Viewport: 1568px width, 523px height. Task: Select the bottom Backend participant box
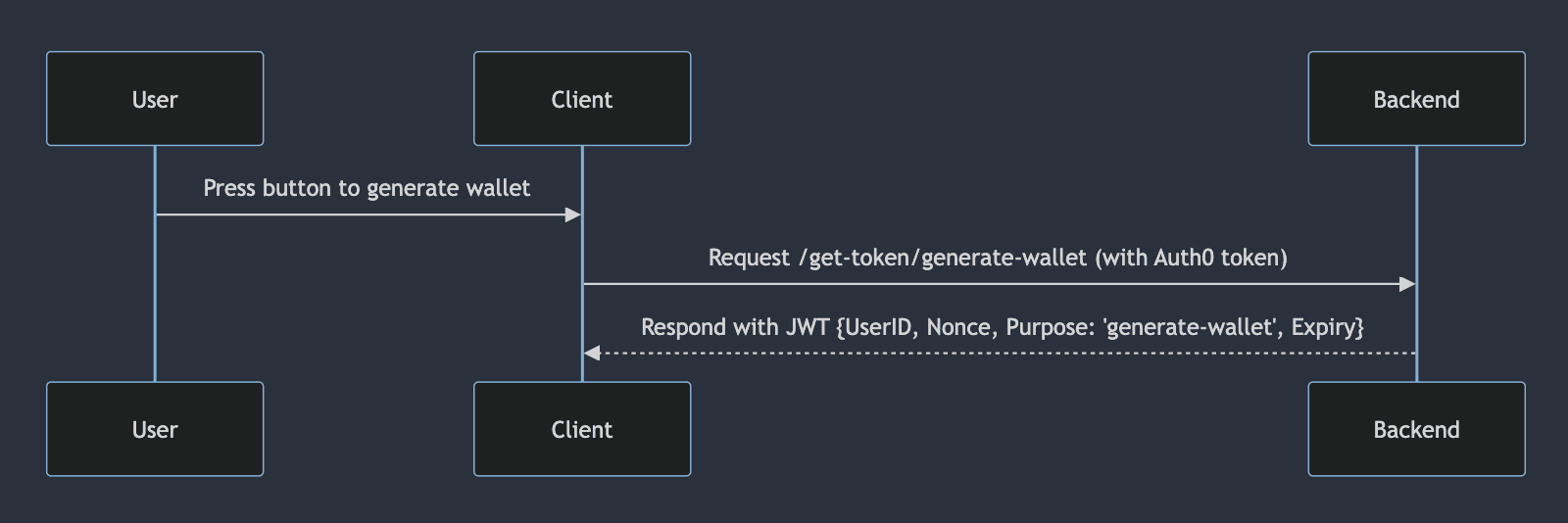click(x=1416, y=429)
